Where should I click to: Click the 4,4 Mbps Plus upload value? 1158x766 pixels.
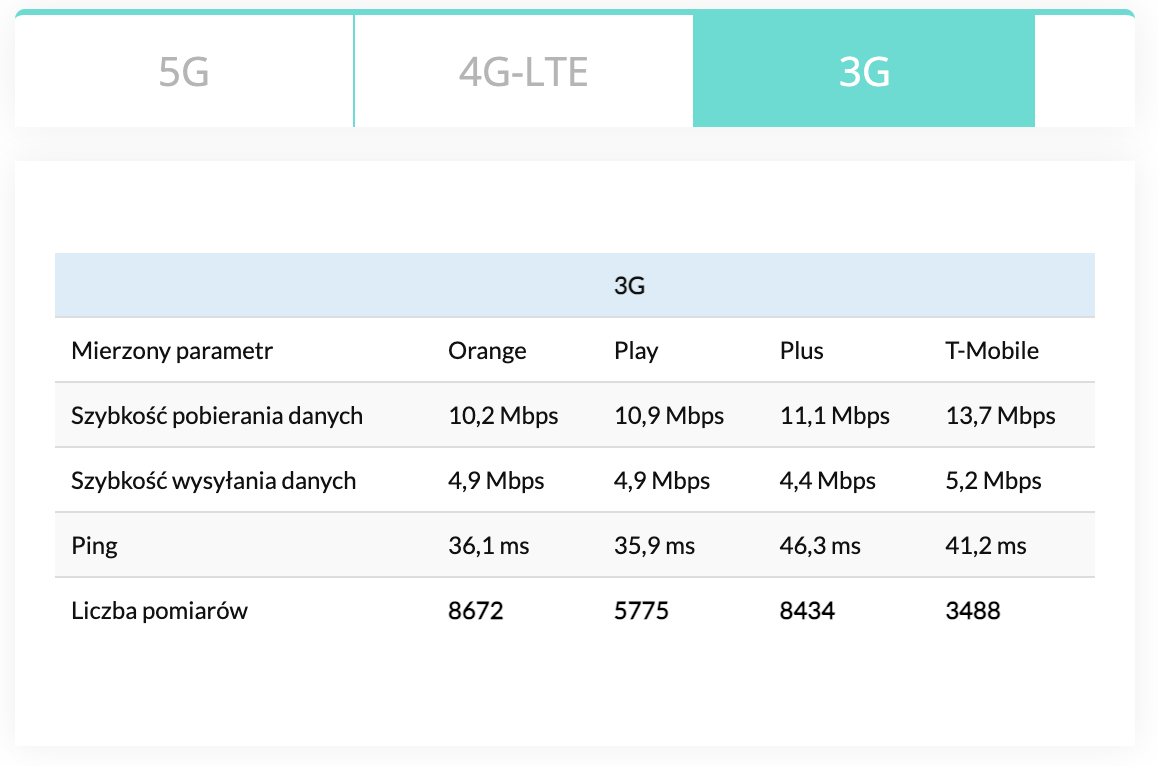pyautogui.click(x=828, y=481)
